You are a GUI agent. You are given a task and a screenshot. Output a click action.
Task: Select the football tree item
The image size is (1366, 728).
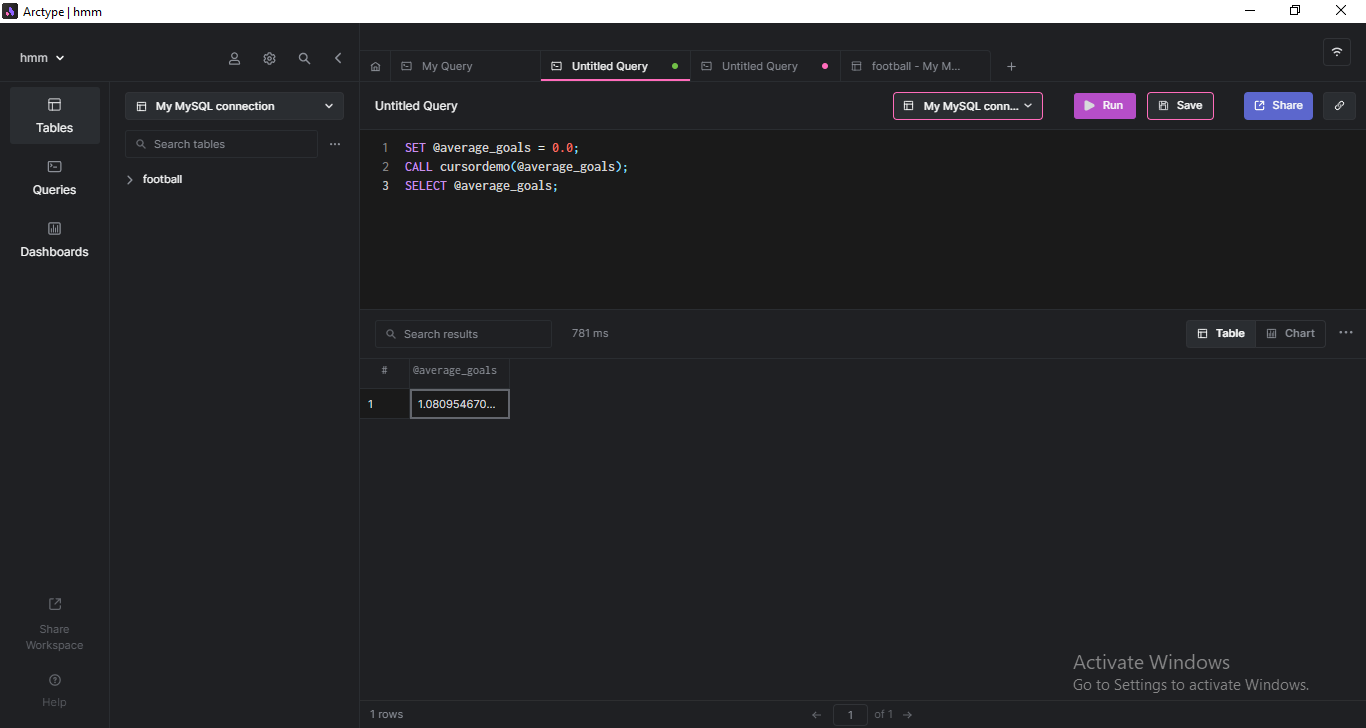[x=162, y=180]
